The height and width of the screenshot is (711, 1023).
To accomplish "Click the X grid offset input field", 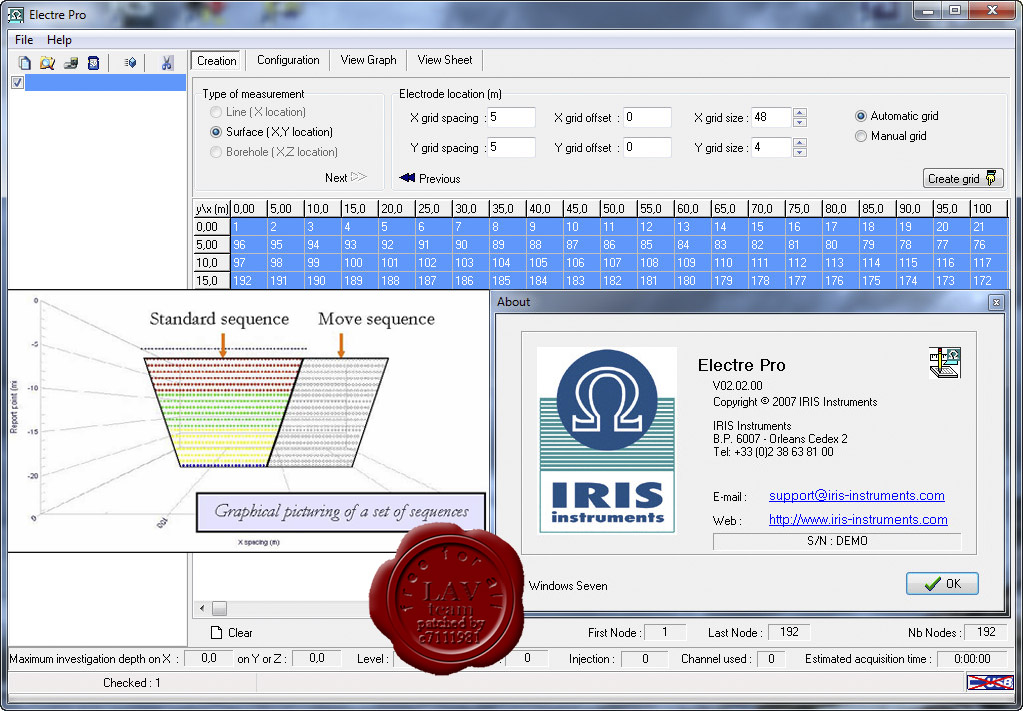I will pyautogui.click(x=647, y=117).
